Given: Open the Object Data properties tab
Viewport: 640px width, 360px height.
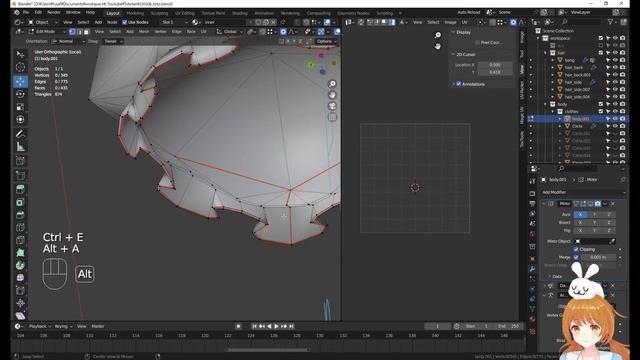Looking at the screenshot, I should [532, 309].
